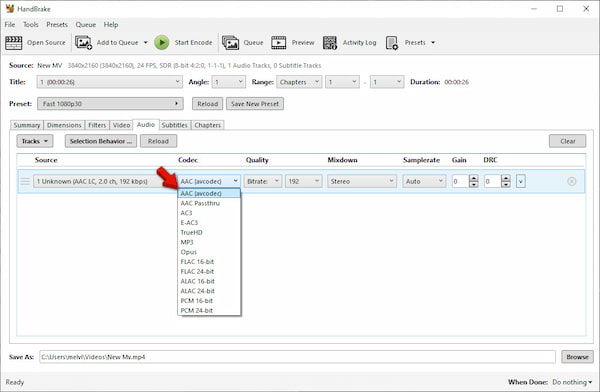The width and height of the screenshot is (600, 392).
Task: Open the Tracks dropdown button
Action: tap(35, 141)
